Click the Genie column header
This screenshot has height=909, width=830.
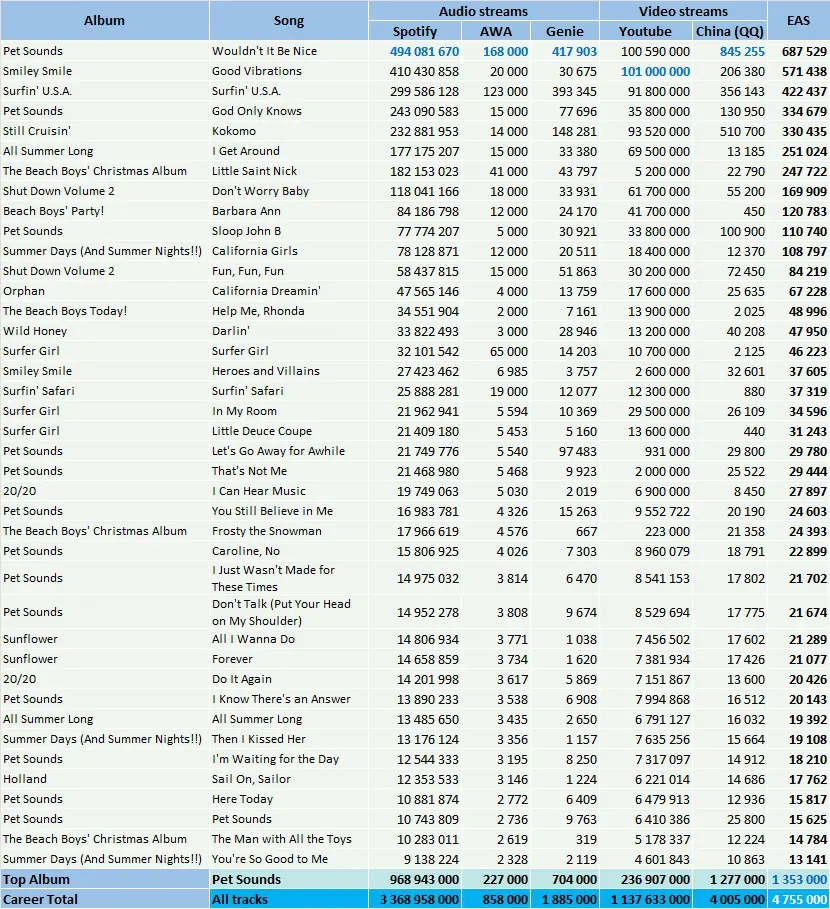[565, 31]
